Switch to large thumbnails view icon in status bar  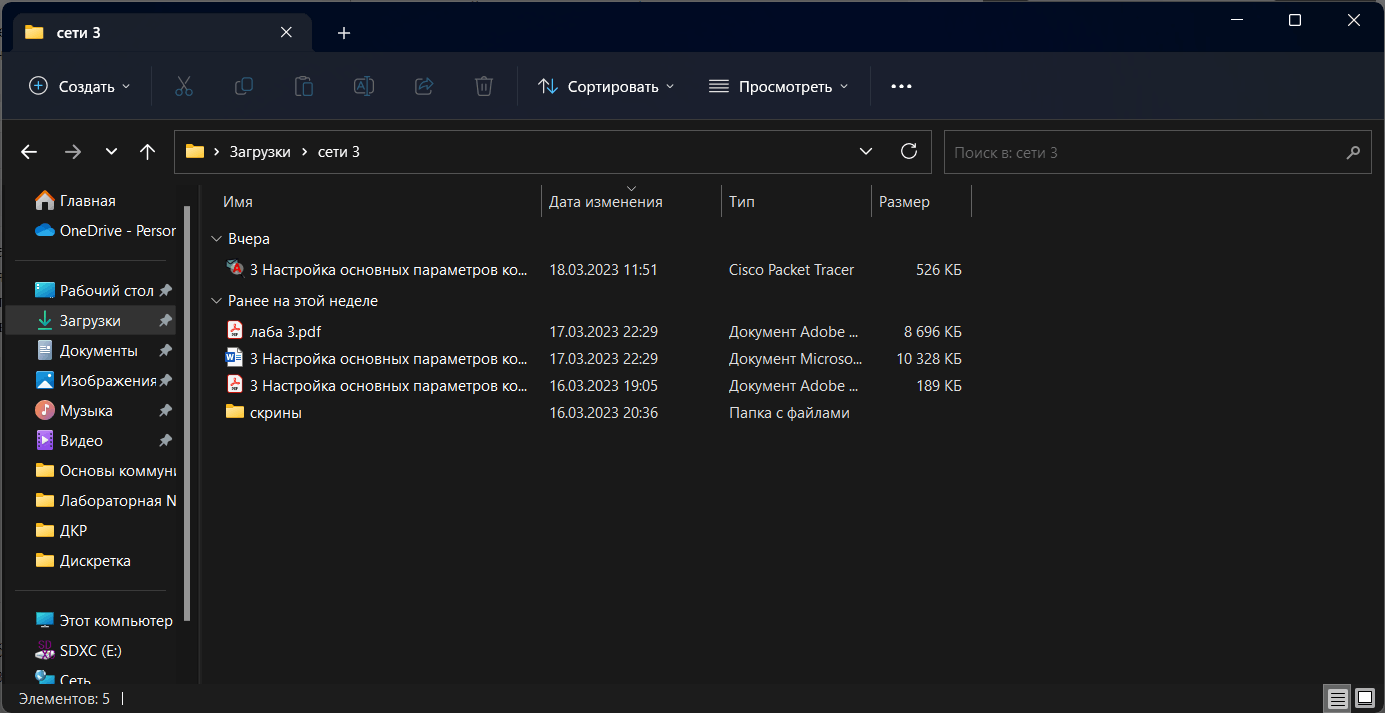pos(1365,698)
